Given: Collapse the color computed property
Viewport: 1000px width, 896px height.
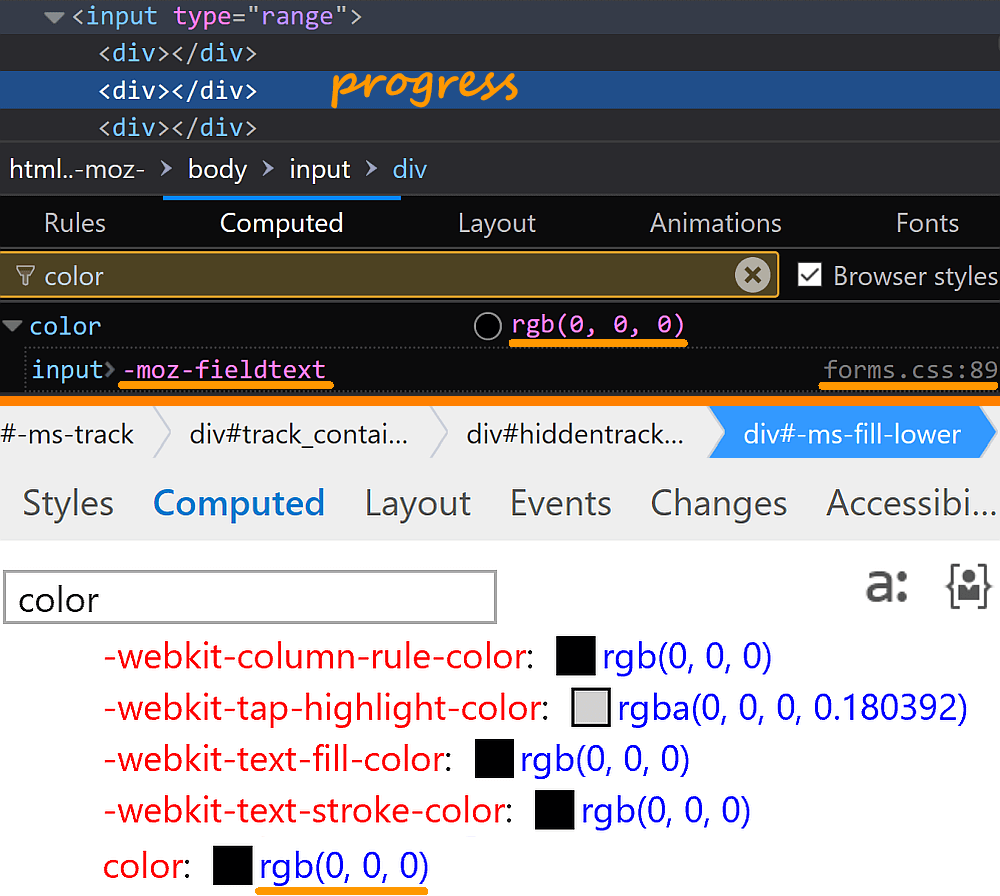Looking at the screenshot, I should pyautogui.click(x=13, y=326).
